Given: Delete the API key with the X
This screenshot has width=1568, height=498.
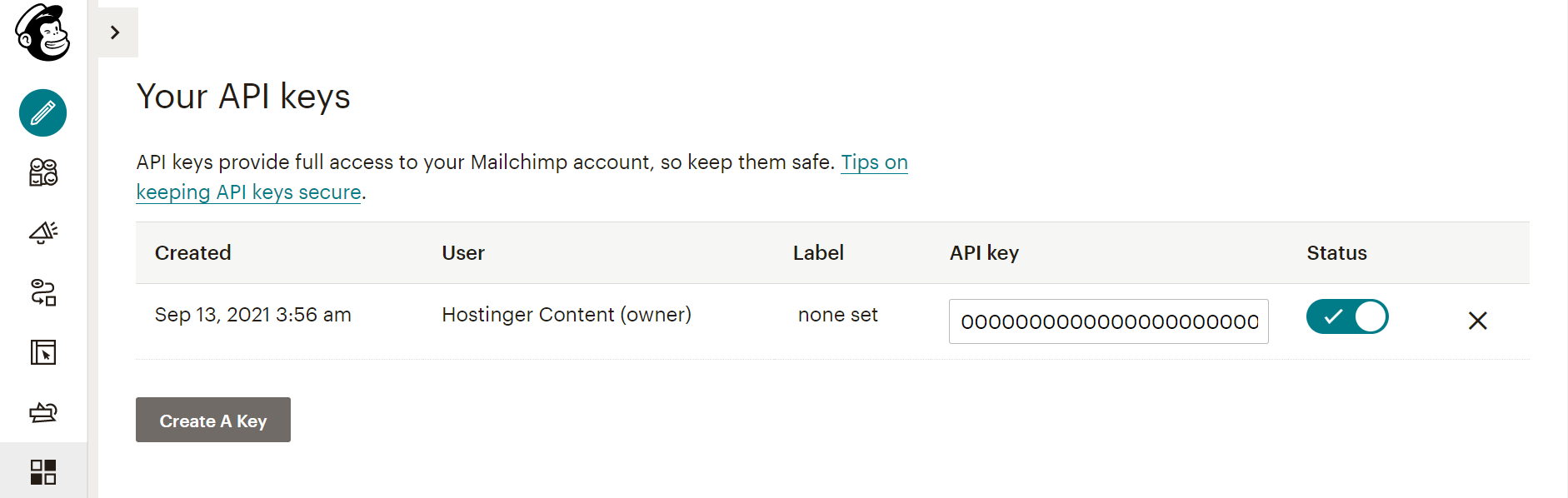Looking at the screenshot, I should (x=1477, y=321).
